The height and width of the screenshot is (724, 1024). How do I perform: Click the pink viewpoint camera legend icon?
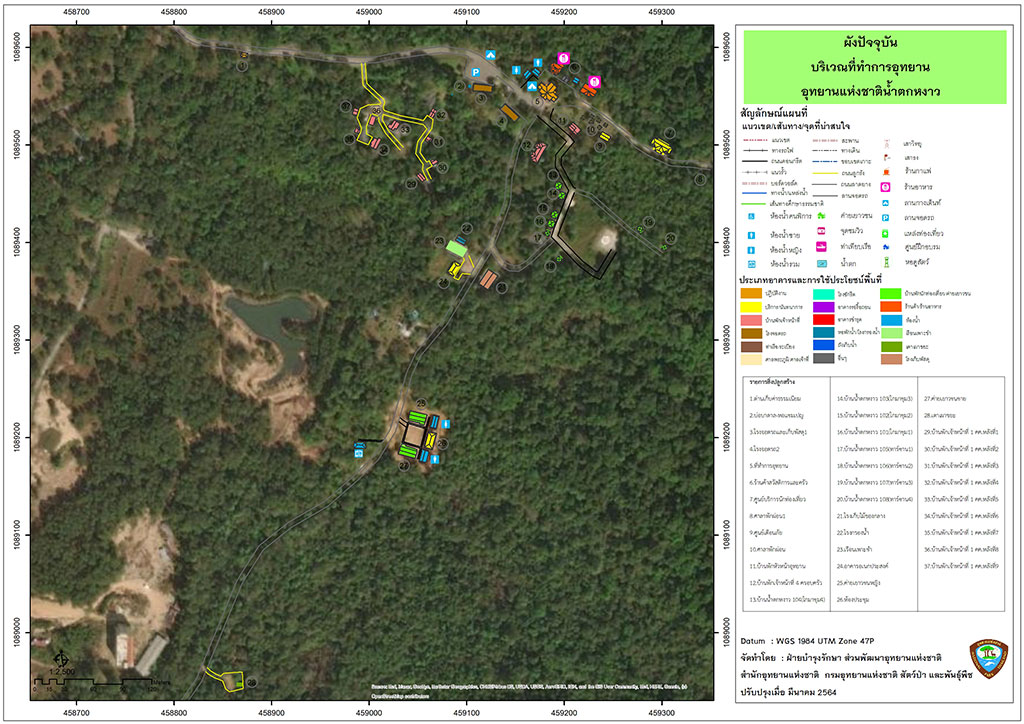(x=821, y=230)
